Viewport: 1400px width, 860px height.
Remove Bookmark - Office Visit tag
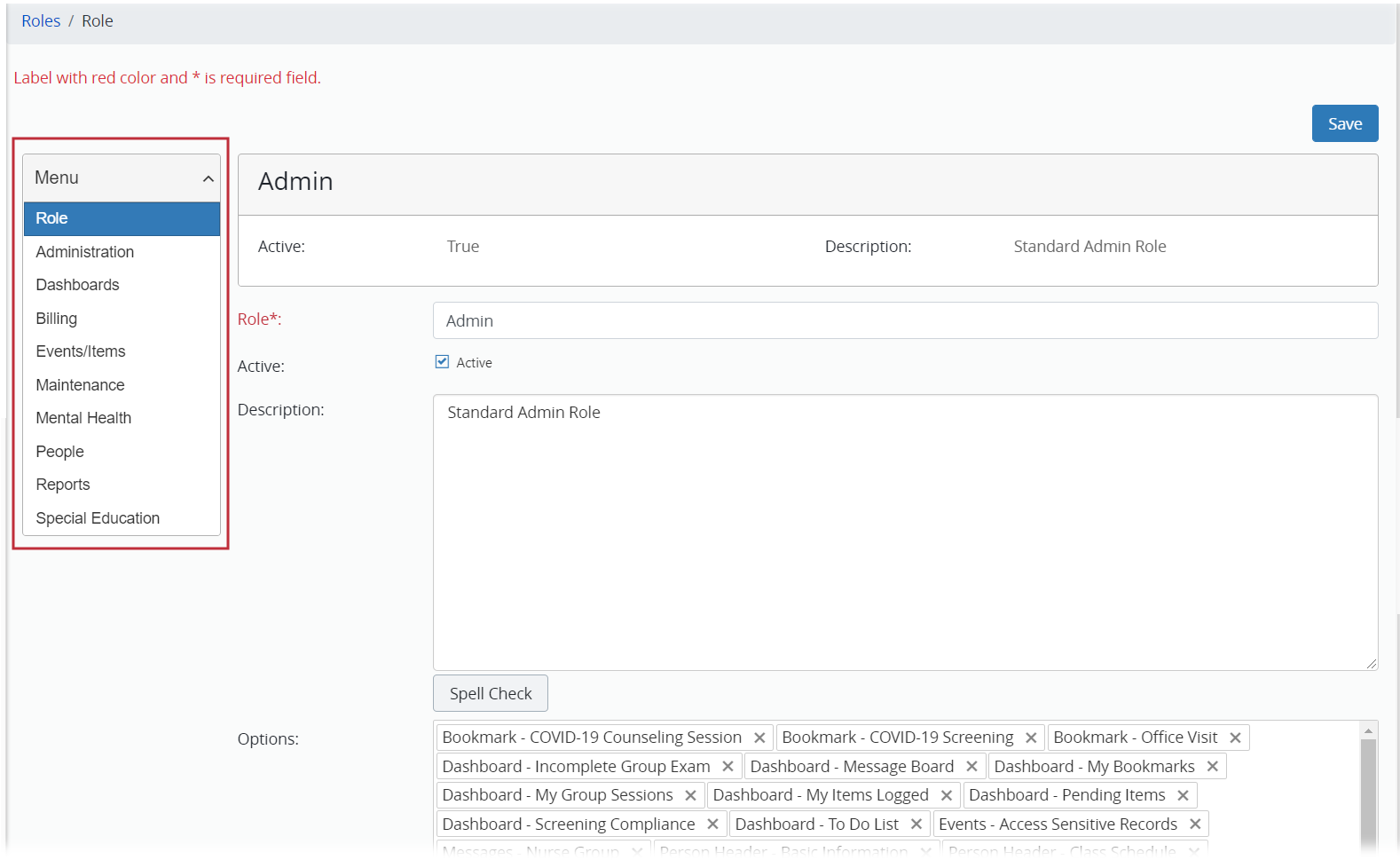[x=1235, y=738]
